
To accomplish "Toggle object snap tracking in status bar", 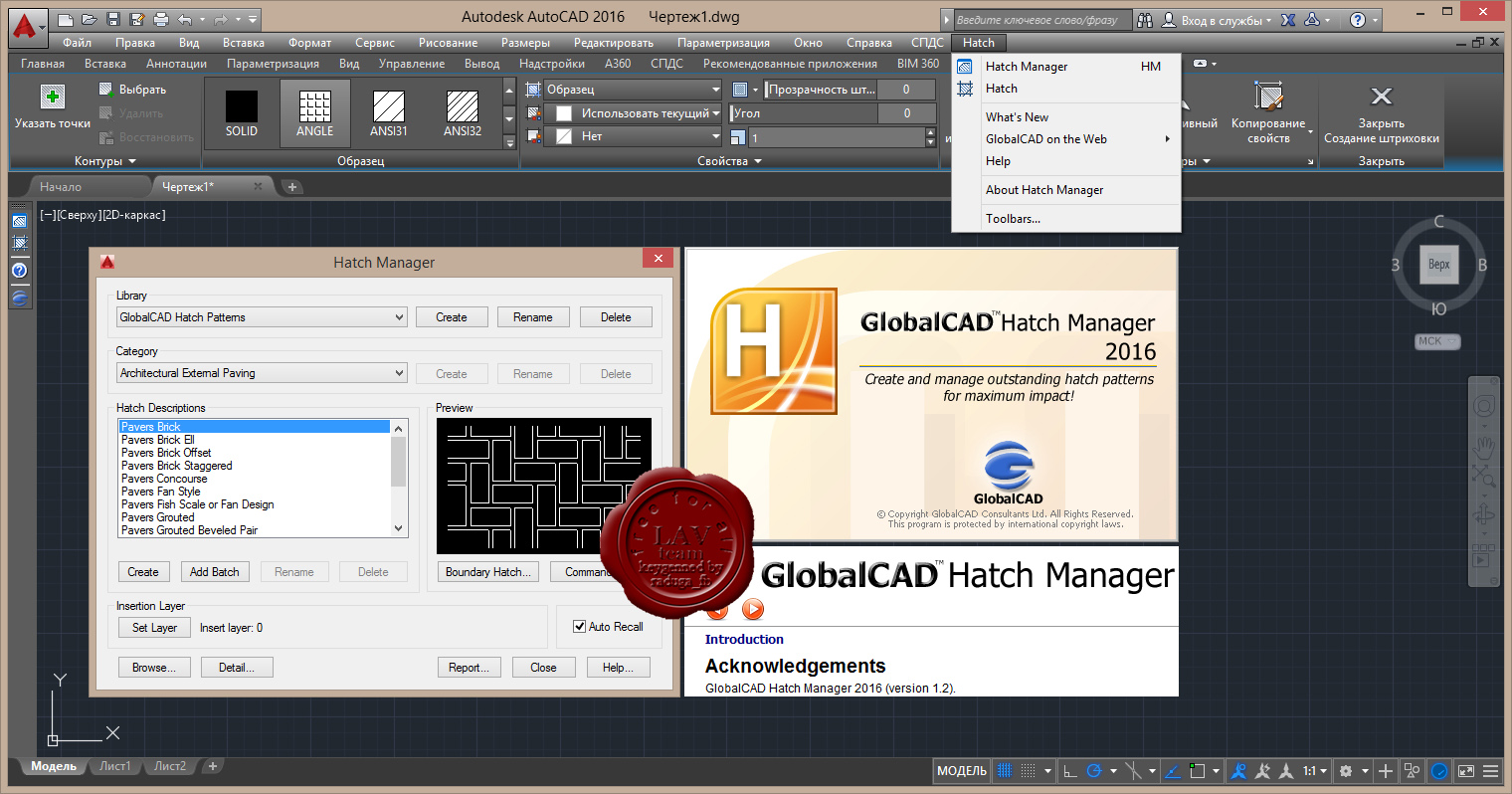I will (x=1173, y=771).
